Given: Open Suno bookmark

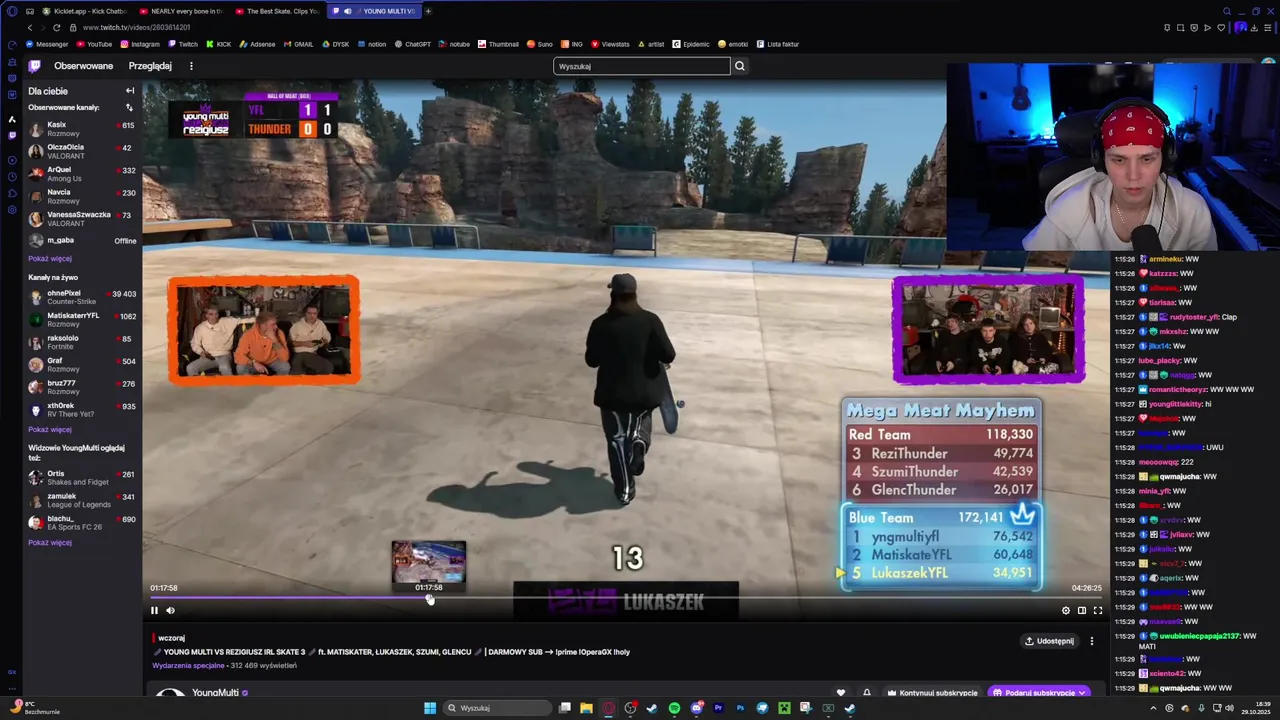Looking at the screenshot, I should [x=540, y=44].
